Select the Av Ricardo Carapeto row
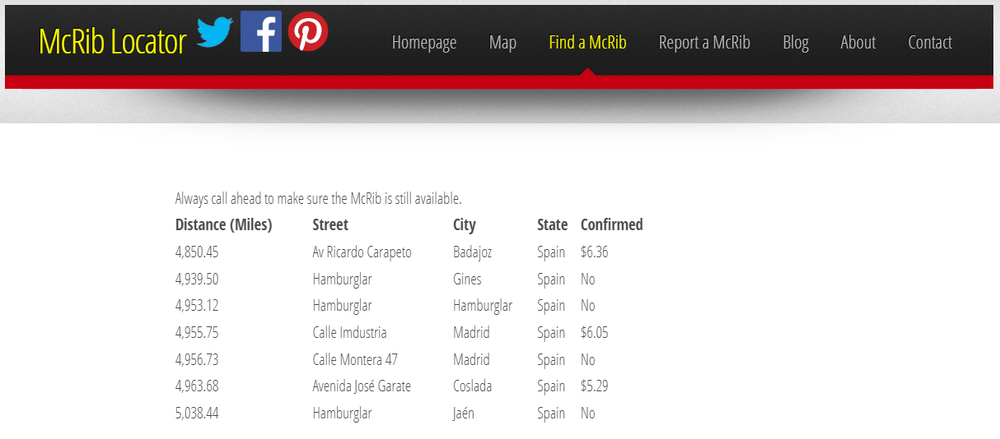 tap(362, 252)
